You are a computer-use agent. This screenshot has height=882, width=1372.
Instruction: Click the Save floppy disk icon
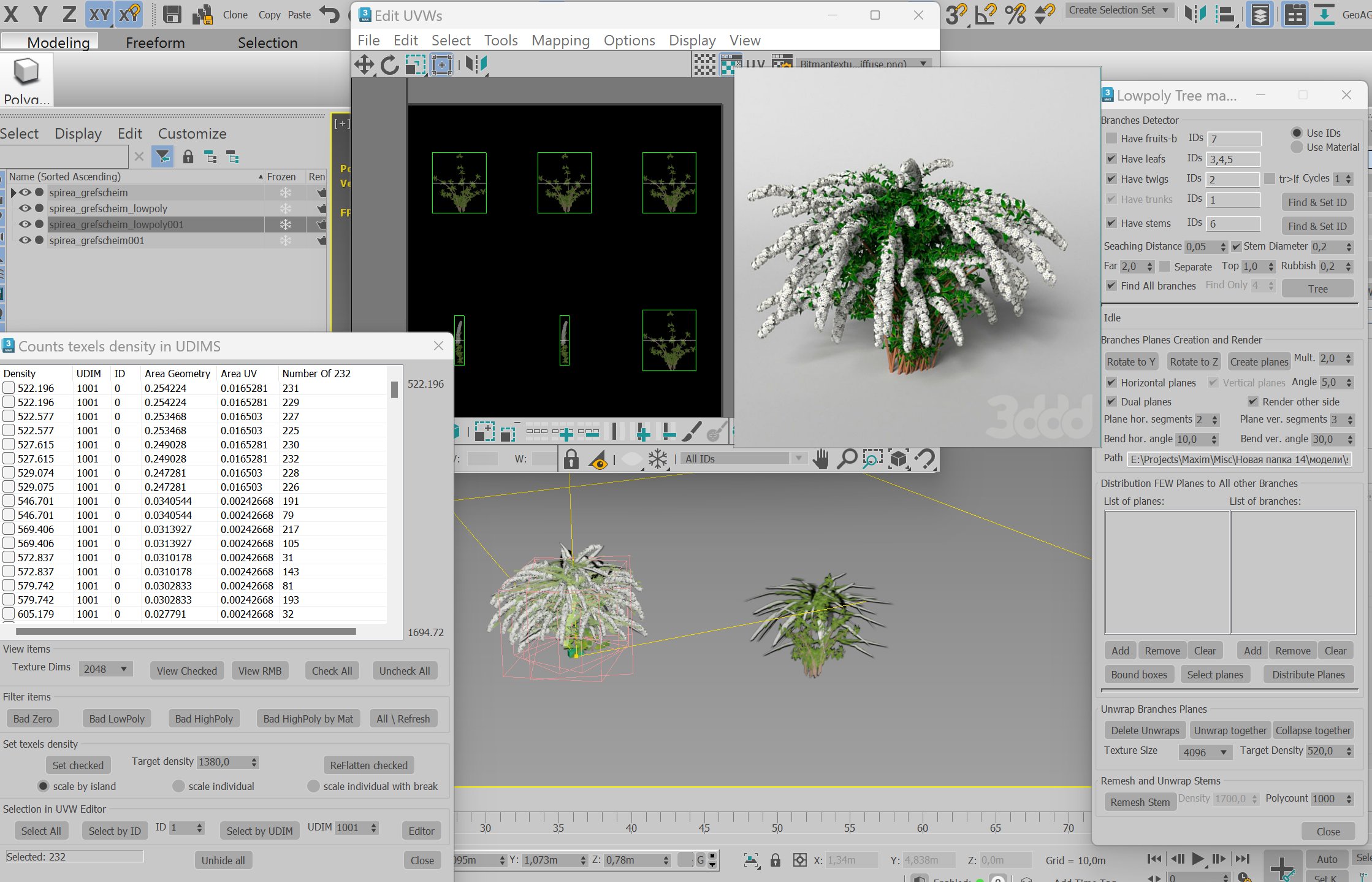[172, 14]
